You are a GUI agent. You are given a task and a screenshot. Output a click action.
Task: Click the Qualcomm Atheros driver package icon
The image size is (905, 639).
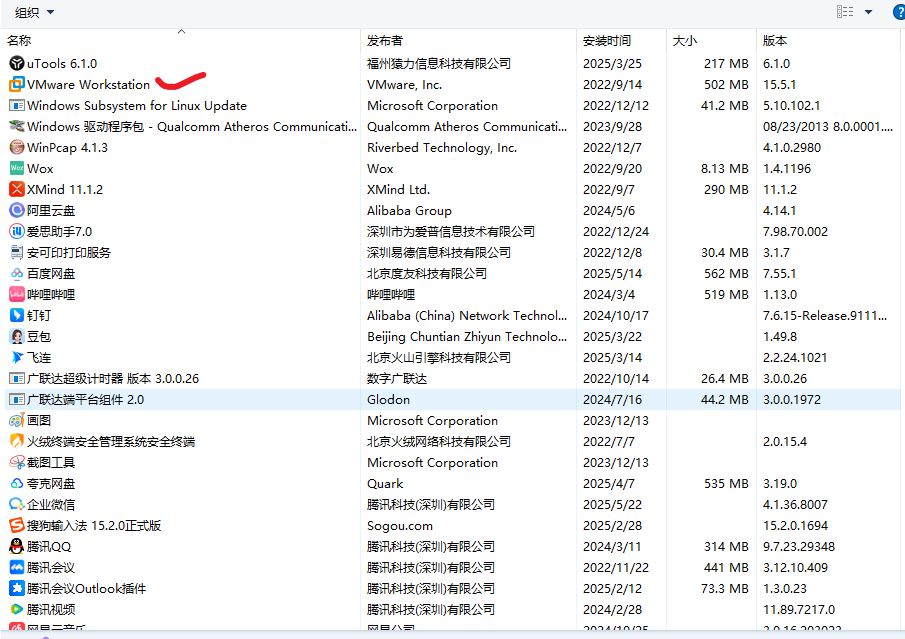click(17, 126)
